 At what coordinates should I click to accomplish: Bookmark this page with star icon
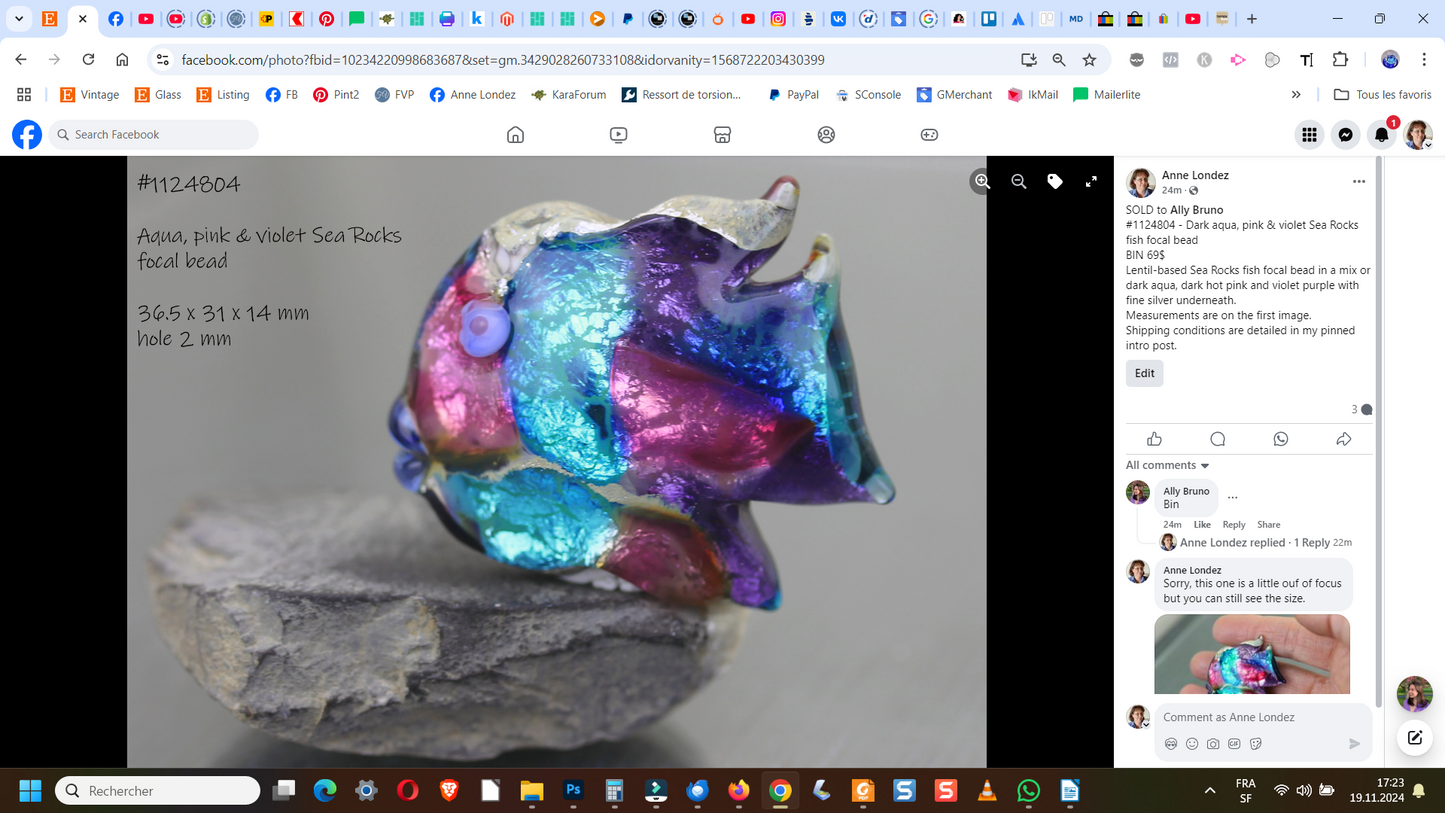click(x=1089, y=60)
